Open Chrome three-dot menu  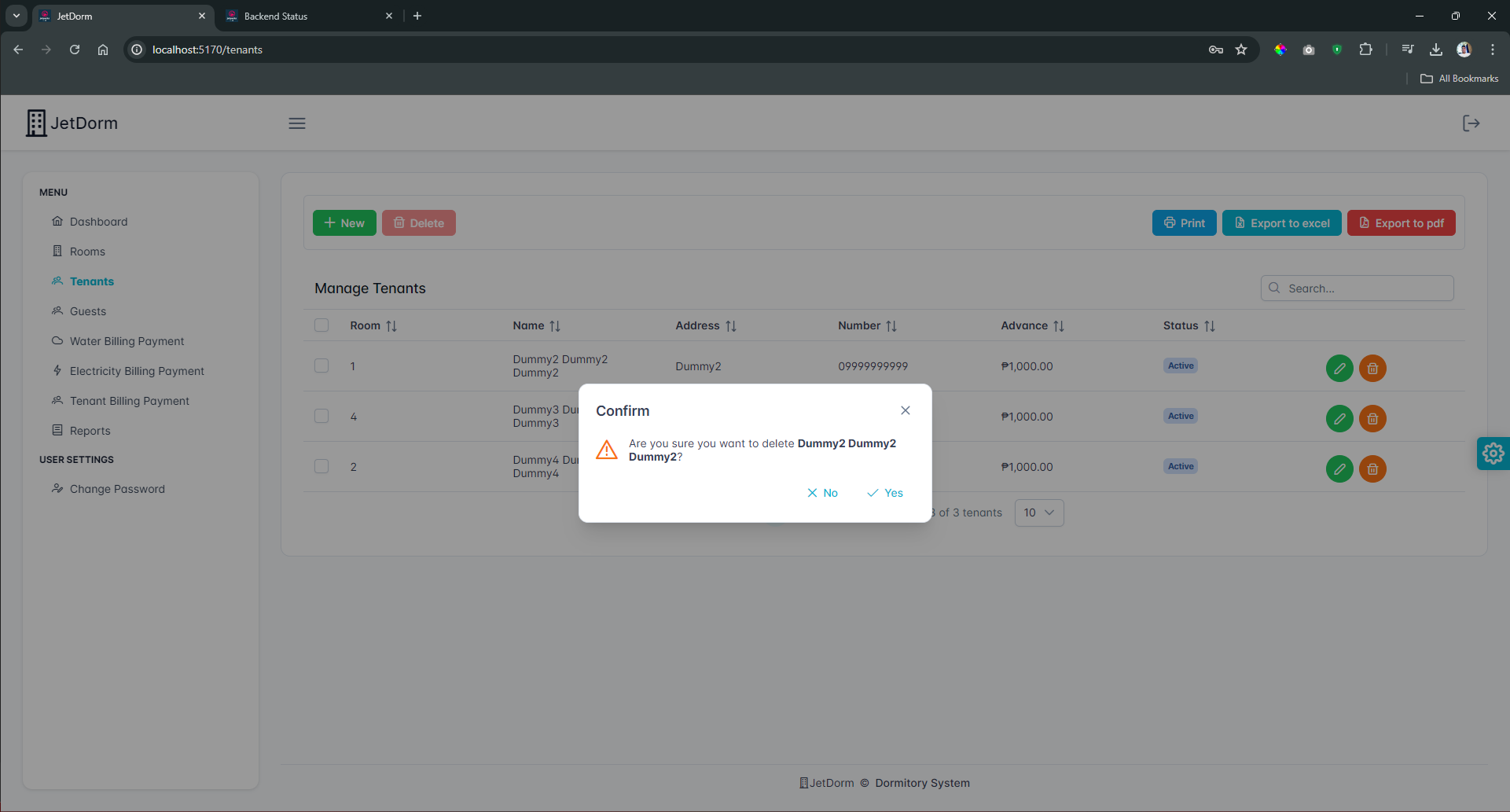(1493, 50)
